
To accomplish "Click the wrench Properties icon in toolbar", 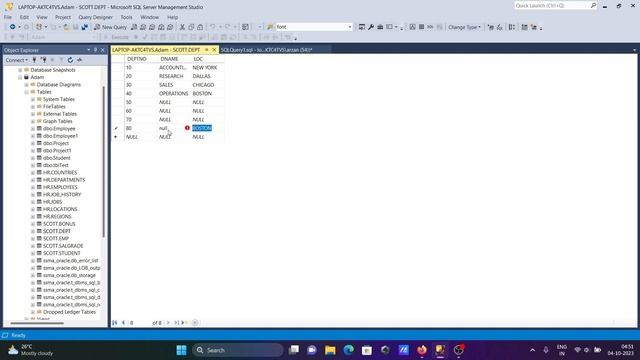I will (x=371, y=27).
